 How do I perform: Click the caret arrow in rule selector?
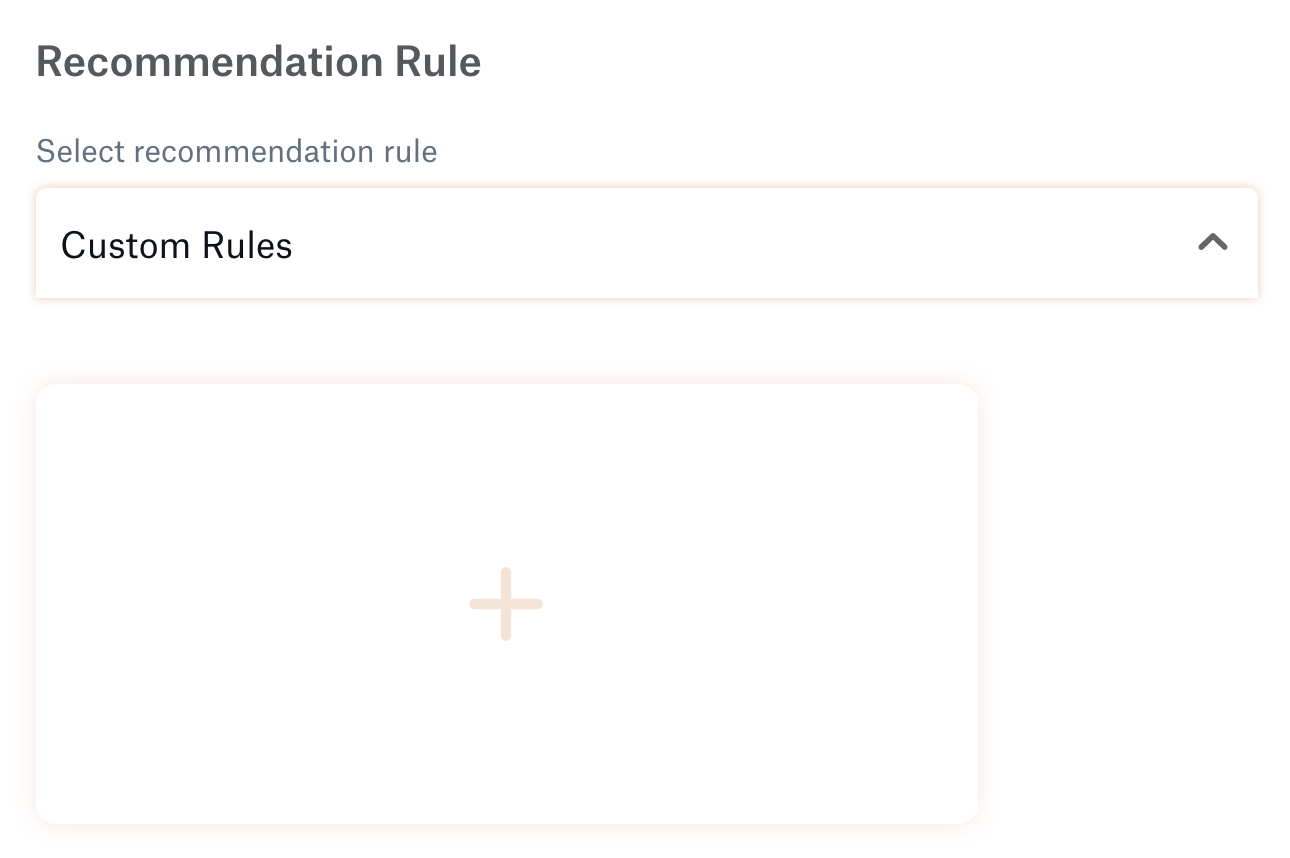1212,243
